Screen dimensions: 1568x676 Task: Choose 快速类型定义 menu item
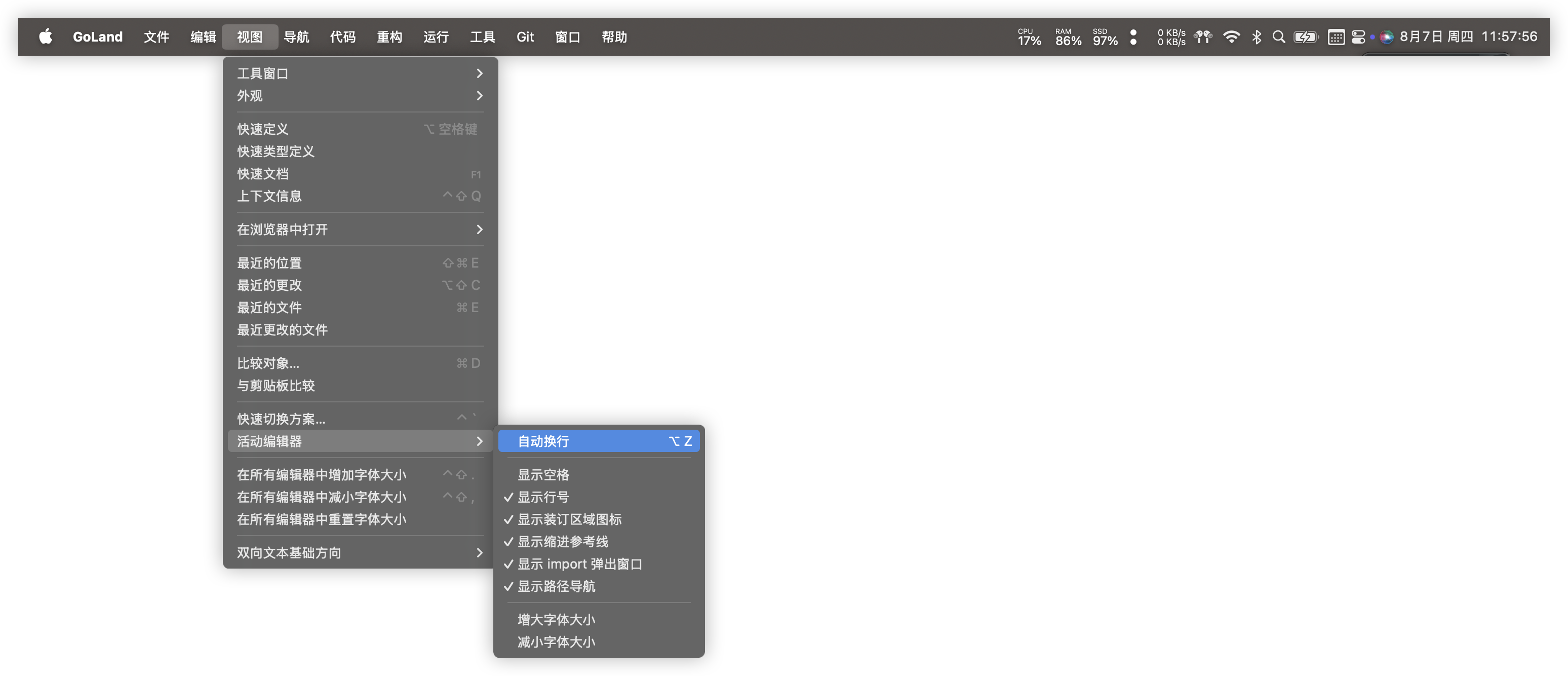pos(360,152)
